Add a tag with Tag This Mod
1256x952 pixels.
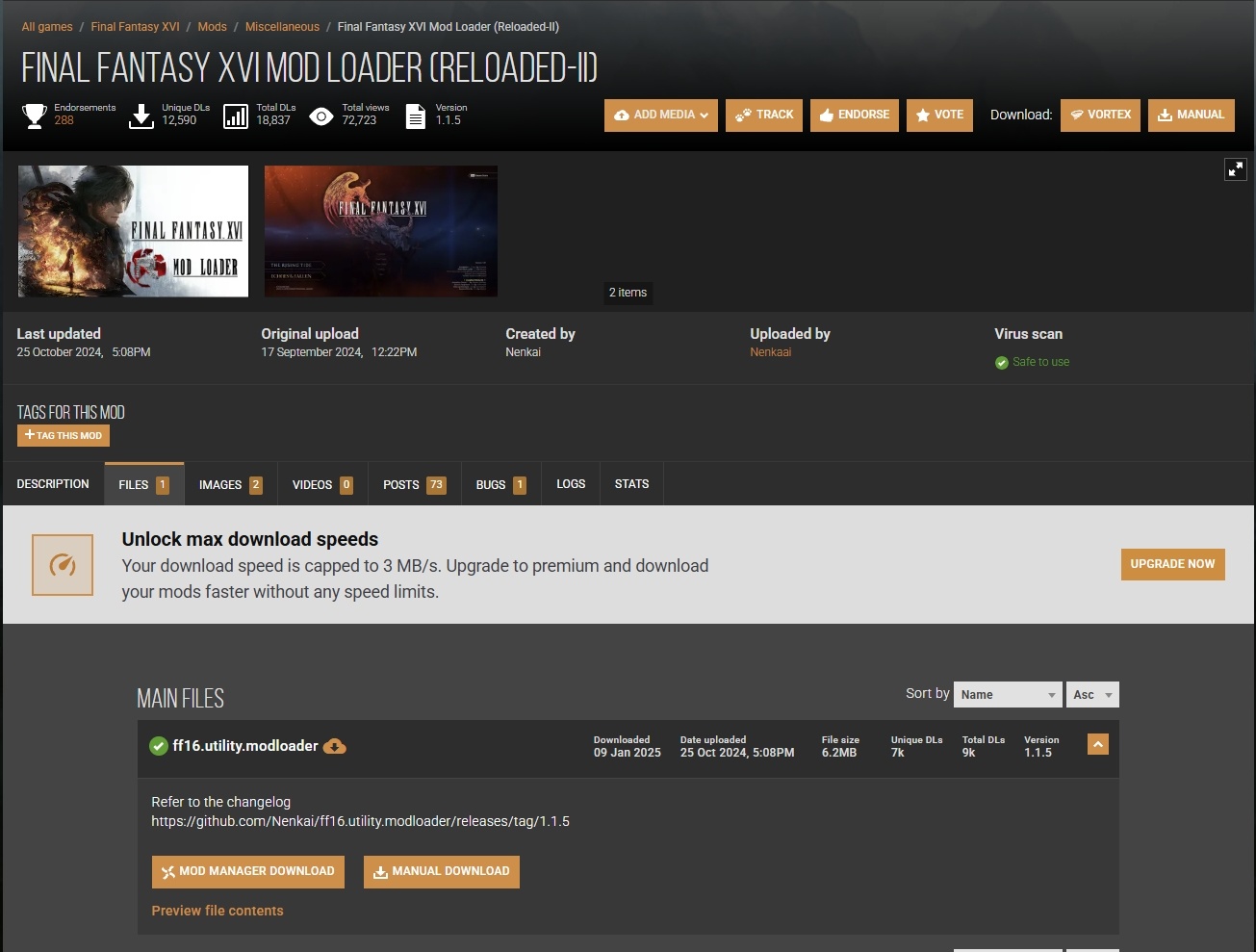[64, 435]
